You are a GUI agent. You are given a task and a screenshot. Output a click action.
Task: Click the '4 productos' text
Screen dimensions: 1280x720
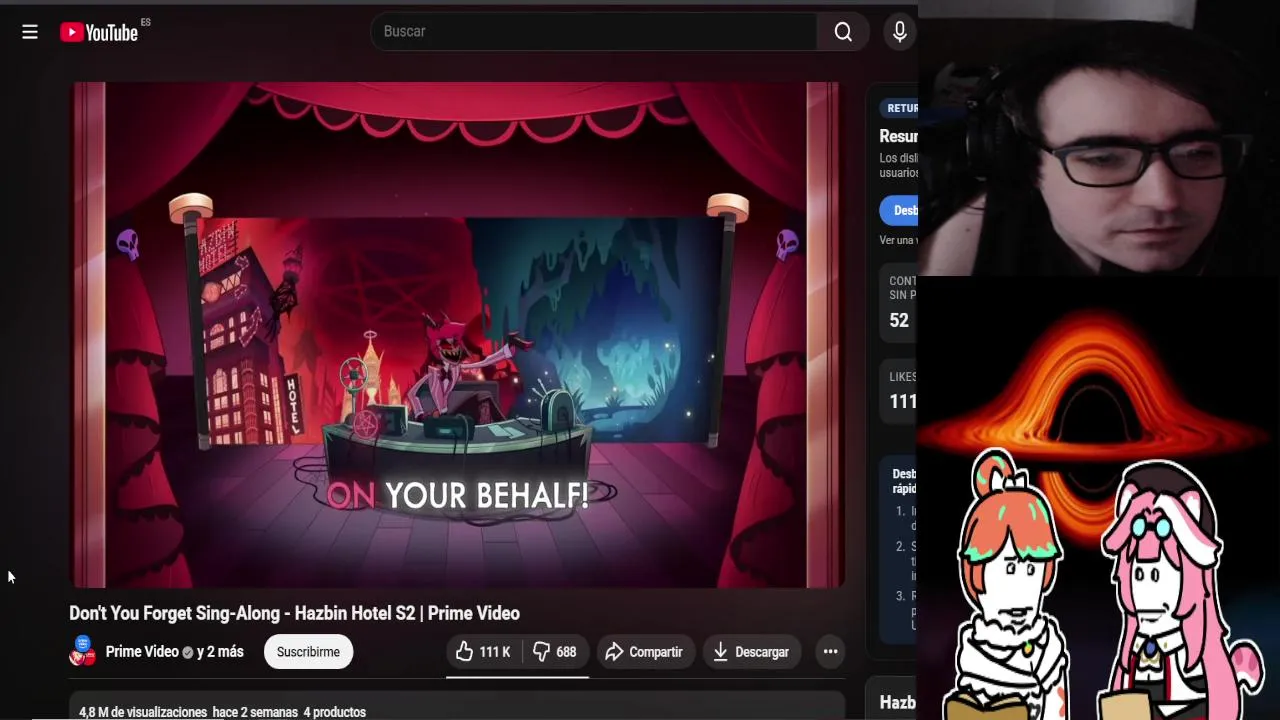(335, 712)
